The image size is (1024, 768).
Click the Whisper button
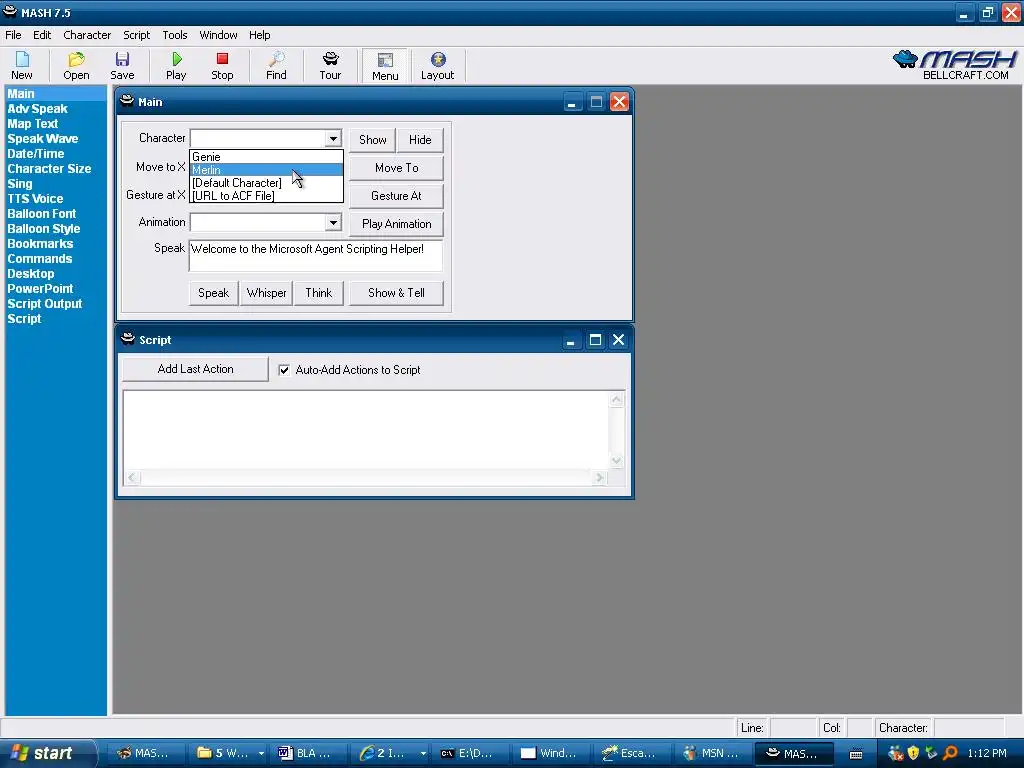(x=266, y=293)
